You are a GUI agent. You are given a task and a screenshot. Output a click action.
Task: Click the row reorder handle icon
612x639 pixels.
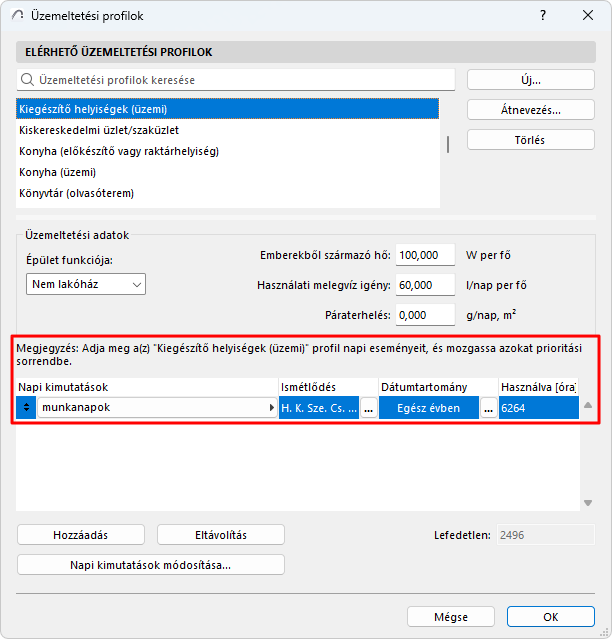pos(26,408)
